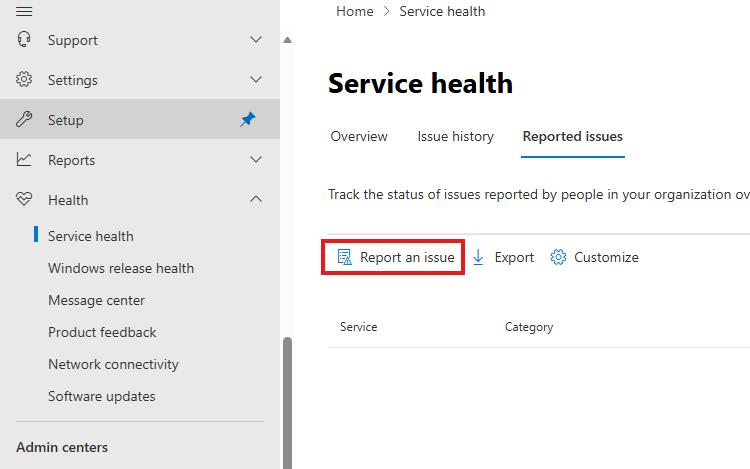Open Windows release health page
This screenshot has height=469, width=750.
121,268
